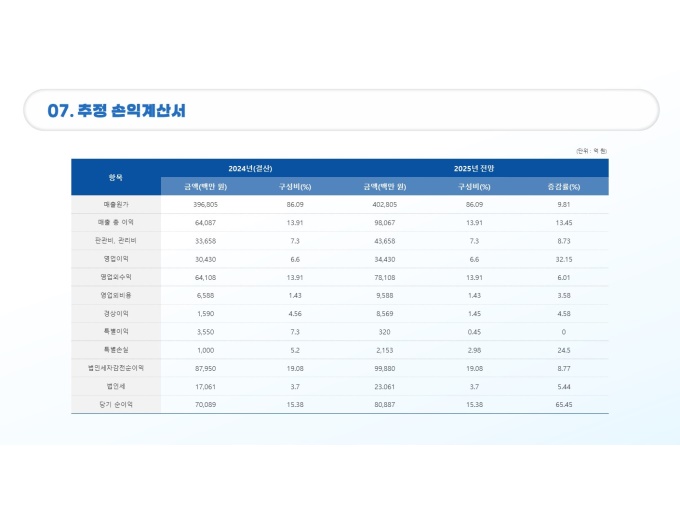
Task: Click the 매출원가 row label
Action: point(116,204)
